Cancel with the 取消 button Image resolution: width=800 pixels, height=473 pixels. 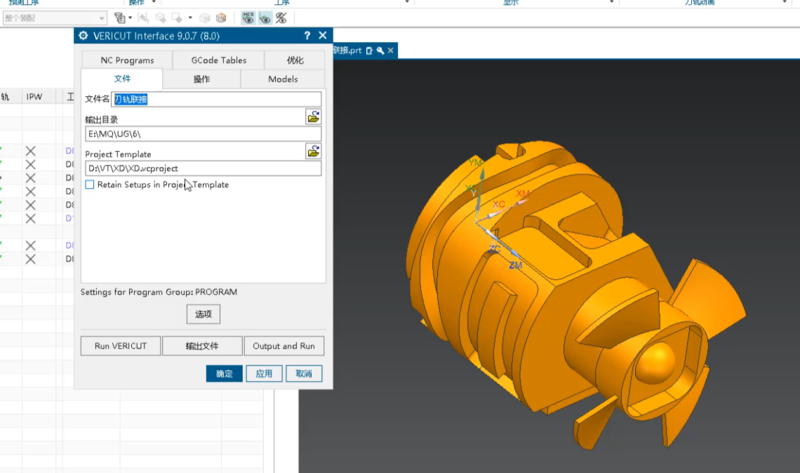point(304,374)
